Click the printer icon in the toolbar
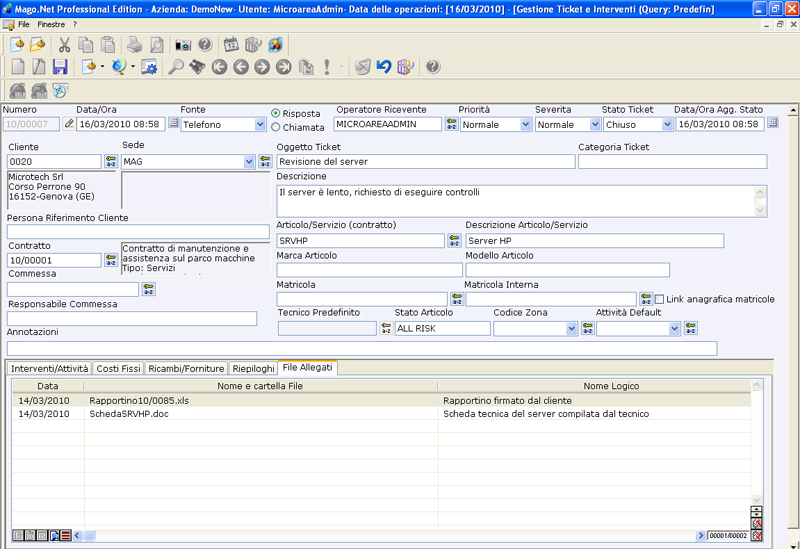Screen dimensions: 800x549 [135, 45]
